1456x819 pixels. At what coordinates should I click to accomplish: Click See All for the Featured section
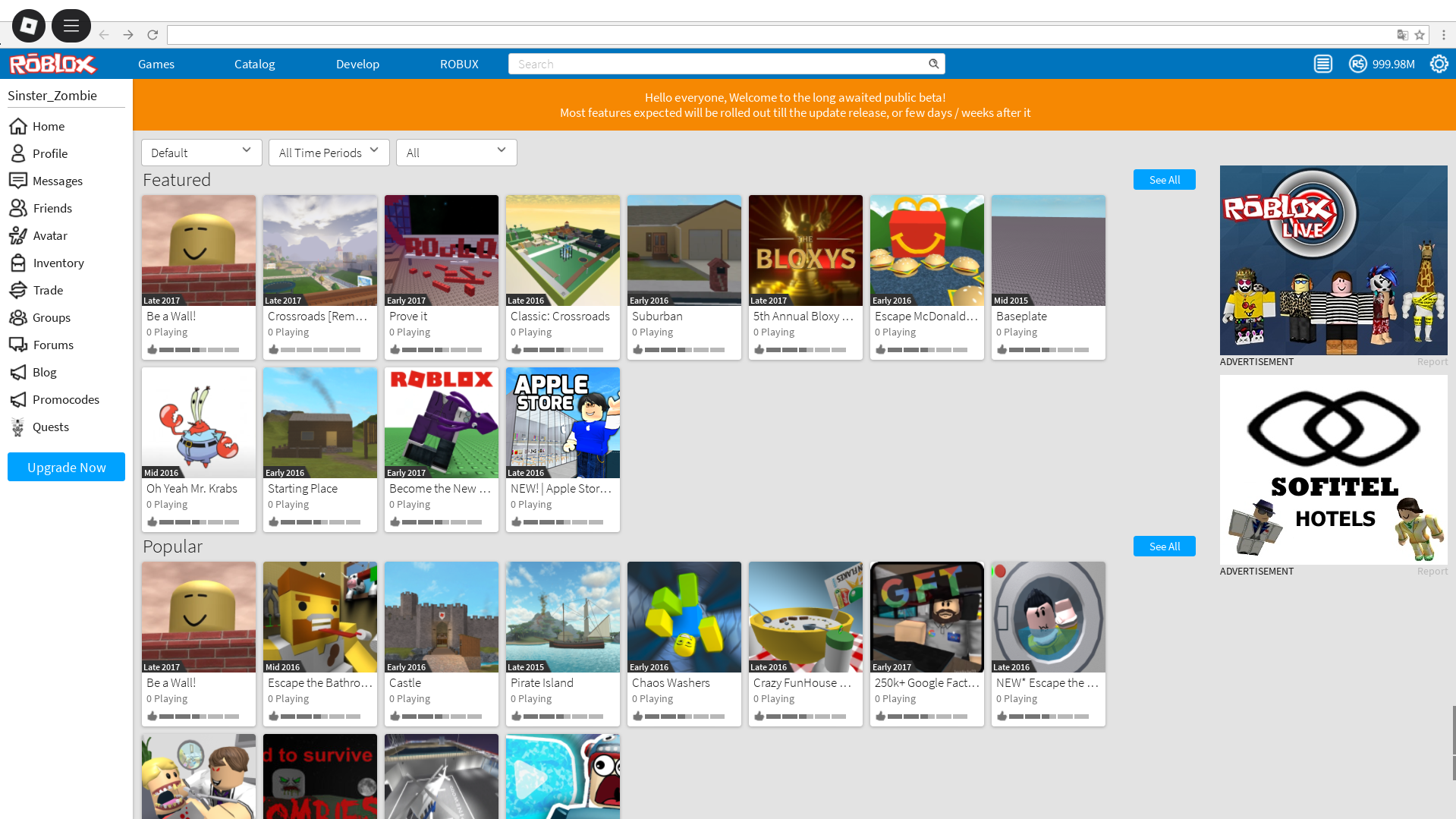[x=1165, y=180]
